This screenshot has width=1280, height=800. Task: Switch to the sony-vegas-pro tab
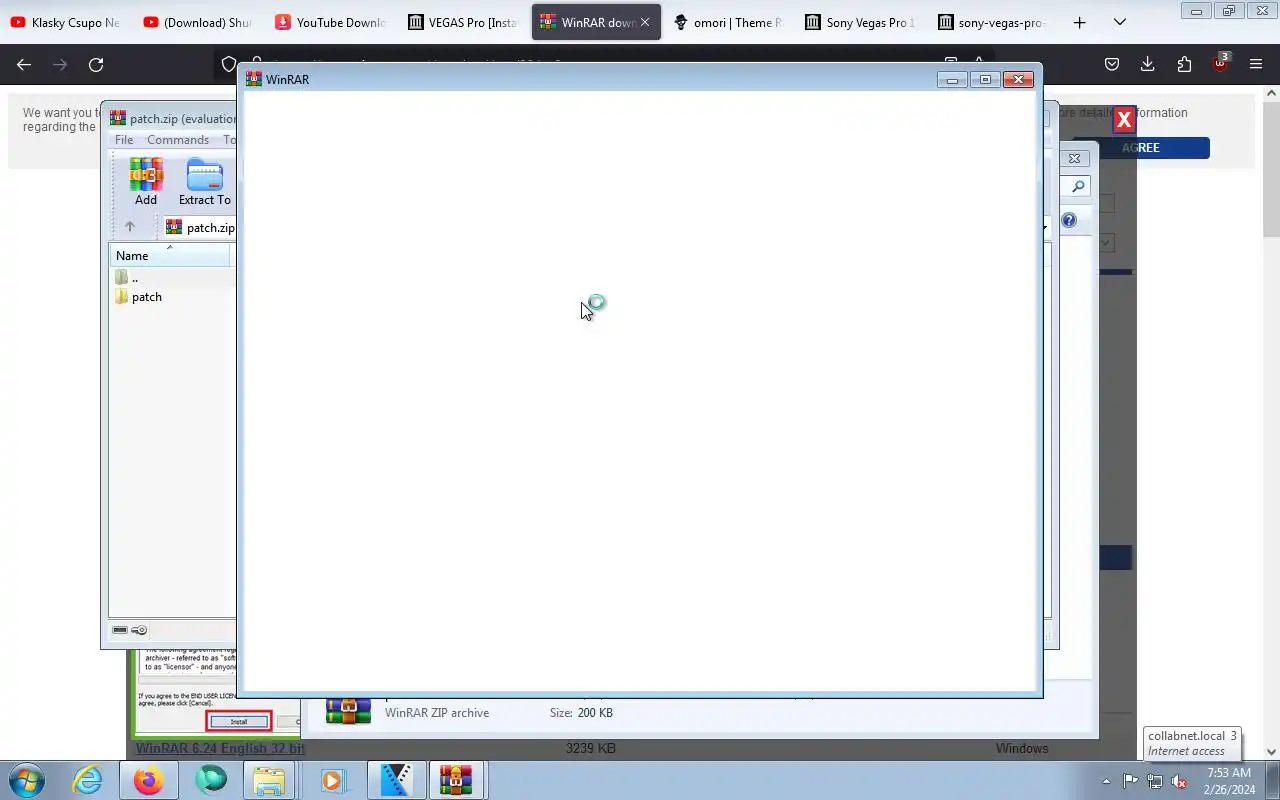(x=992, y=22)
